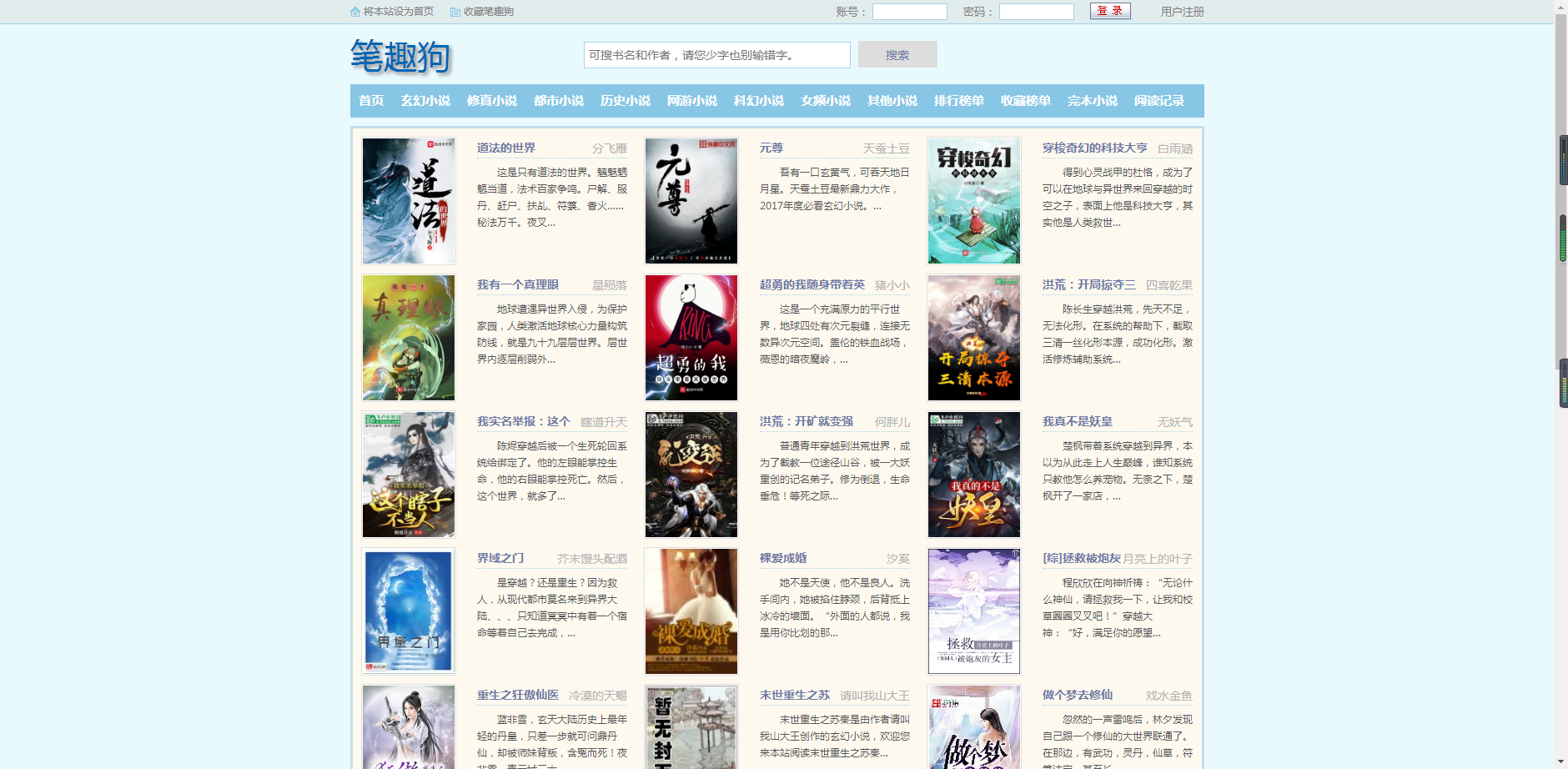Open the 其他小说 category
1568x769 pixels.
click(892, 101)
